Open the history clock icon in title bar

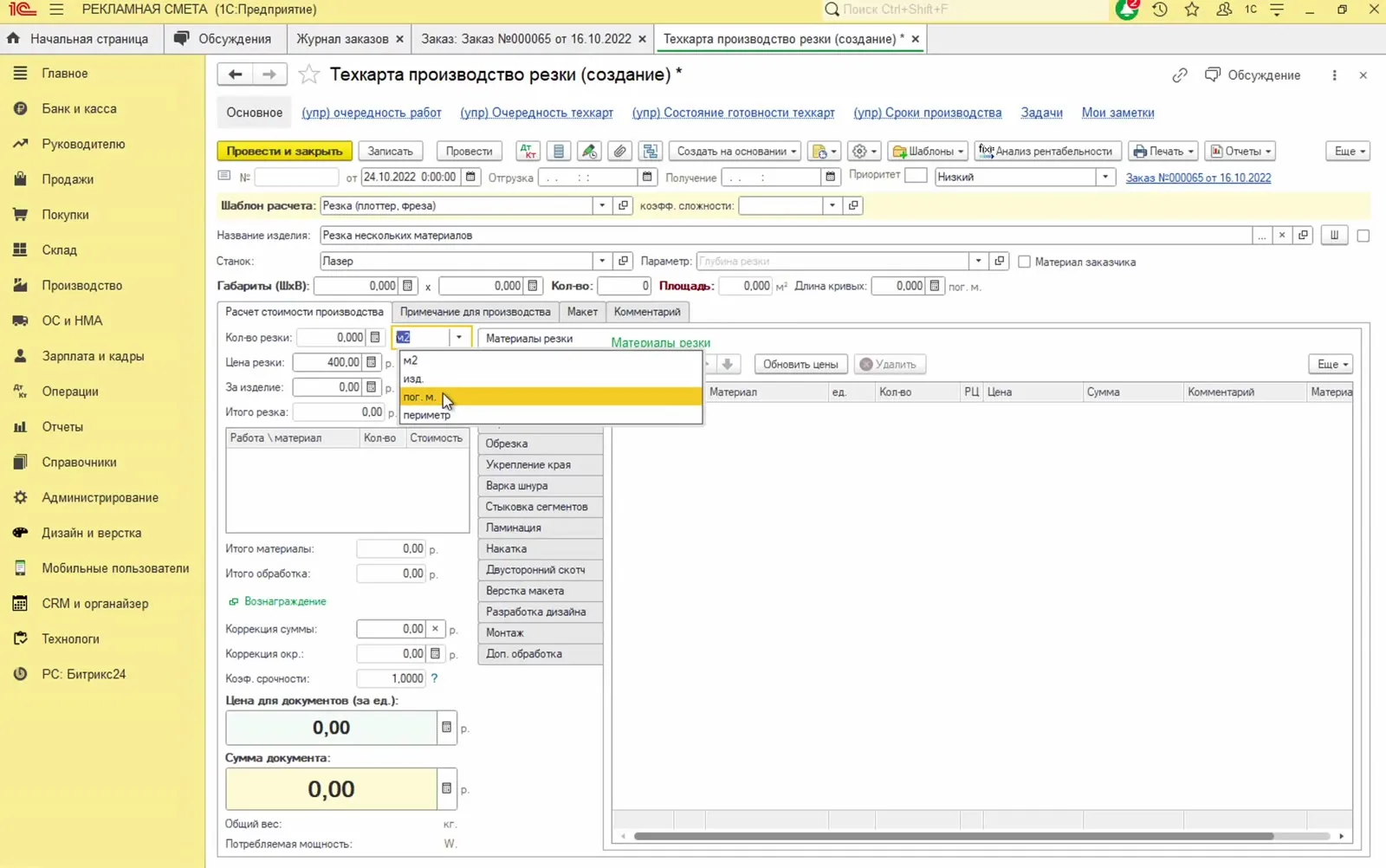click(x=1159, y=10)
